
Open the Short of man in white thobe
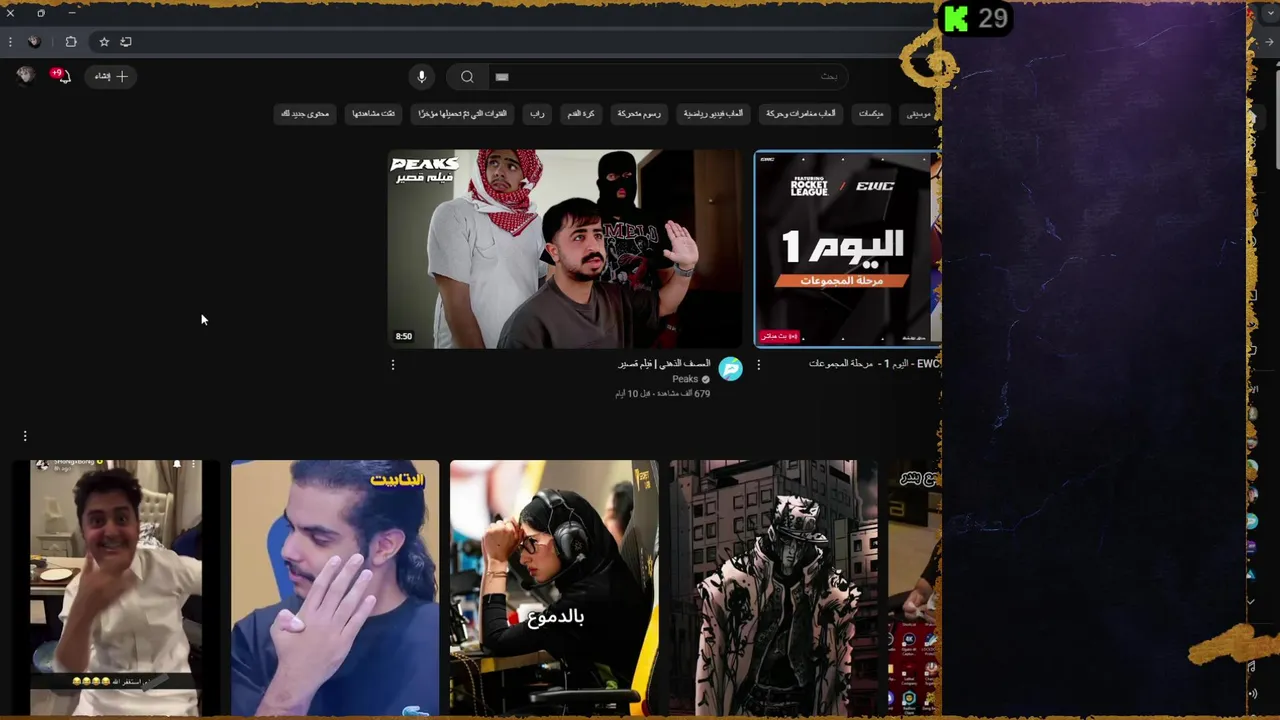pyautogui.click(x=116, y=588)
